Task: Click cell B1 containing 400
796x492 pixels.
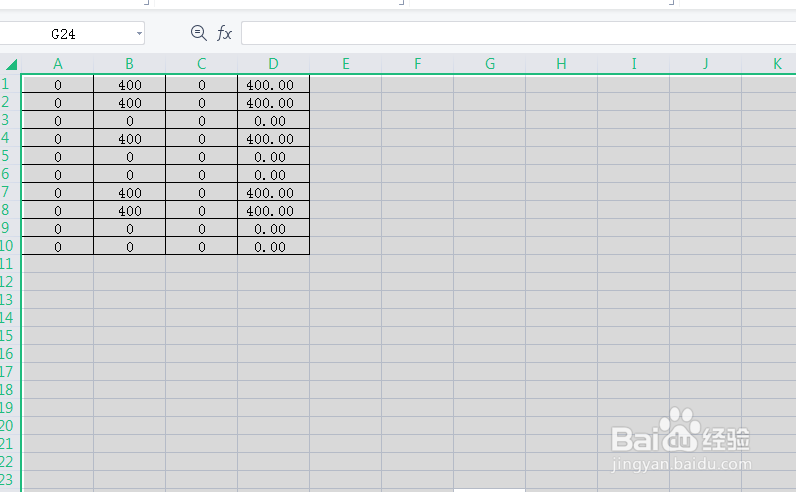Action: [129, 84]
